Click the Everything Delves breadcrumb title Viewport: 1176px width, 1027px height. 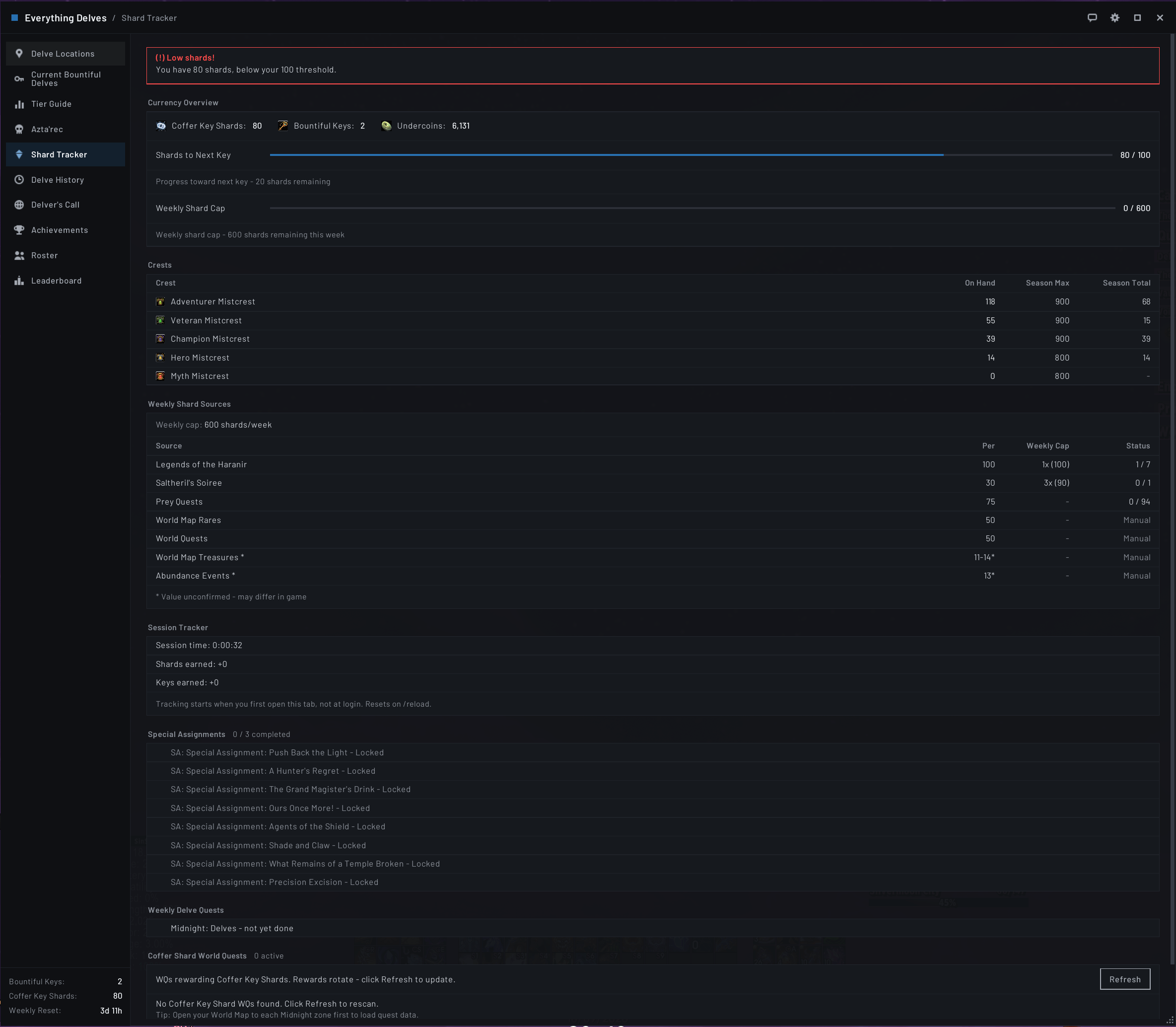pyautogui.click(x=66, y=18)
